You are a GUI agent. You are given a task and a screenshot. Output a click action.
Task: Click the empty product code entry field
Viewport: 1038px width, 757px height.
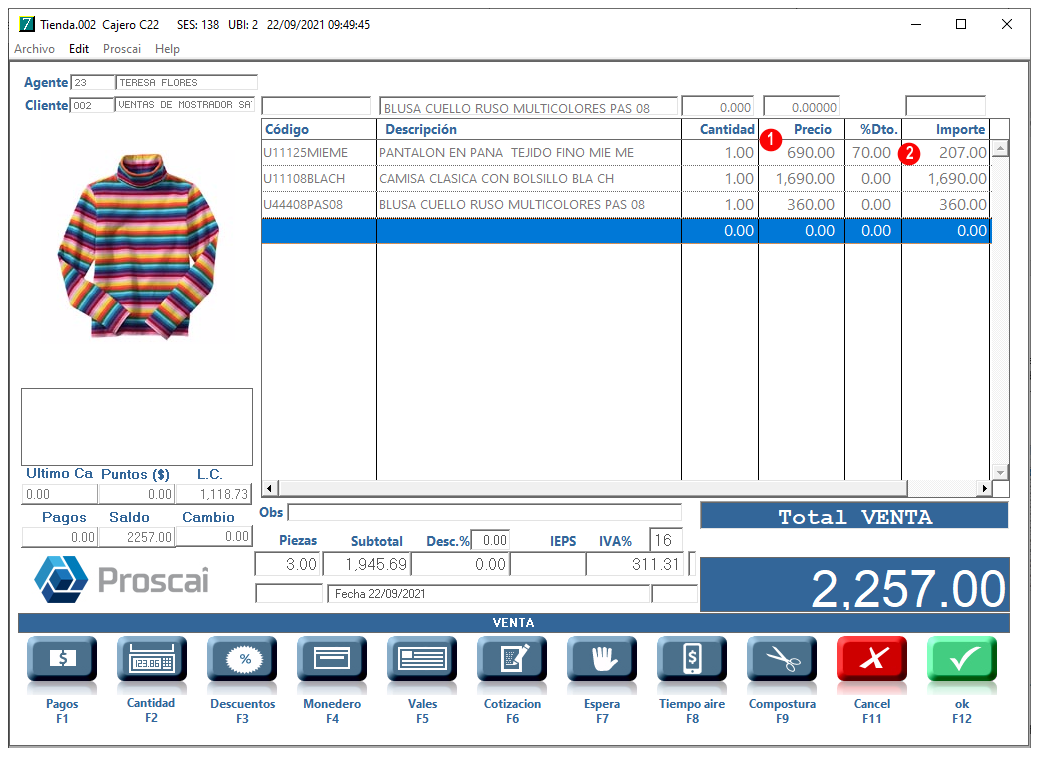316,106
